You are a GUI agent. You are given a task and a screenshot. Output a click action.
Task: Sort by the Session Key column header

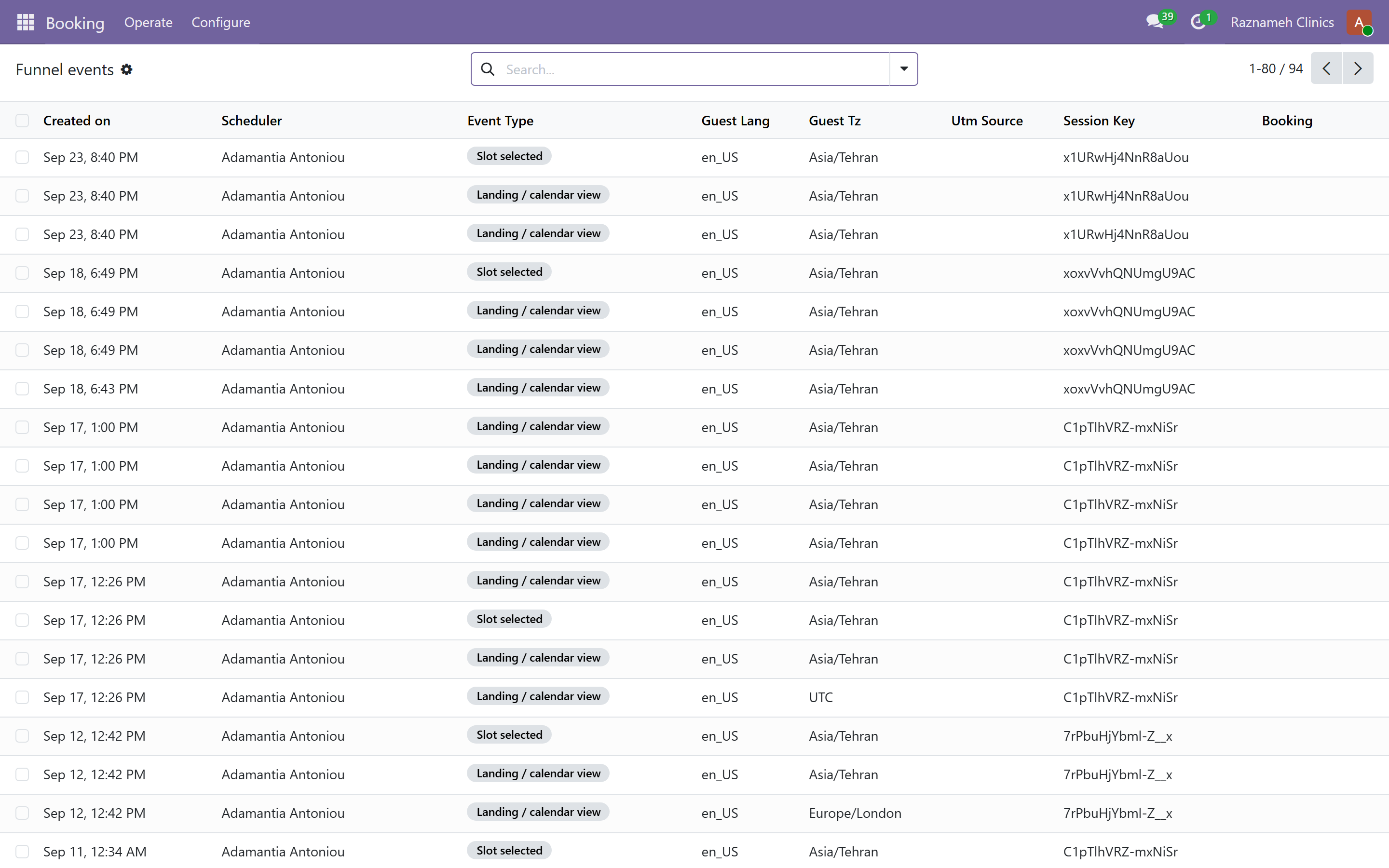pos(1099,121)
